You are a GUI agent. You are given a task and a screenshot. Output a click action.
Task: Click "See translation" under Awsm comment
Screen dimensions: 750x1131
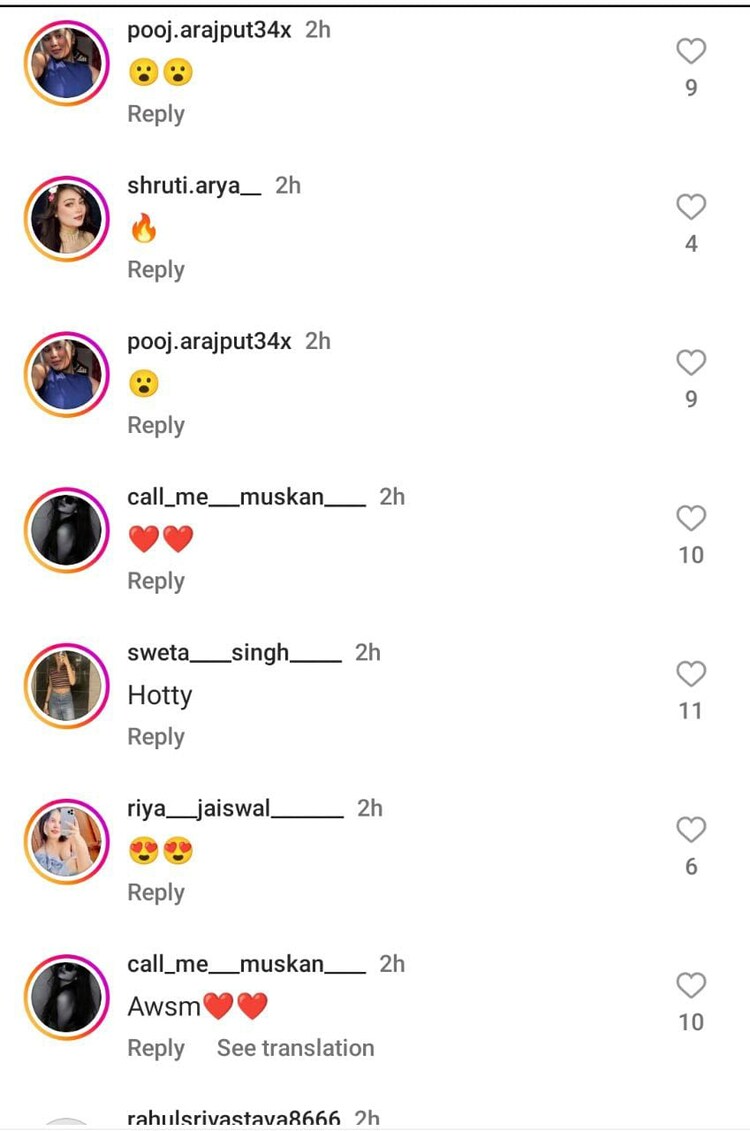295,1048
